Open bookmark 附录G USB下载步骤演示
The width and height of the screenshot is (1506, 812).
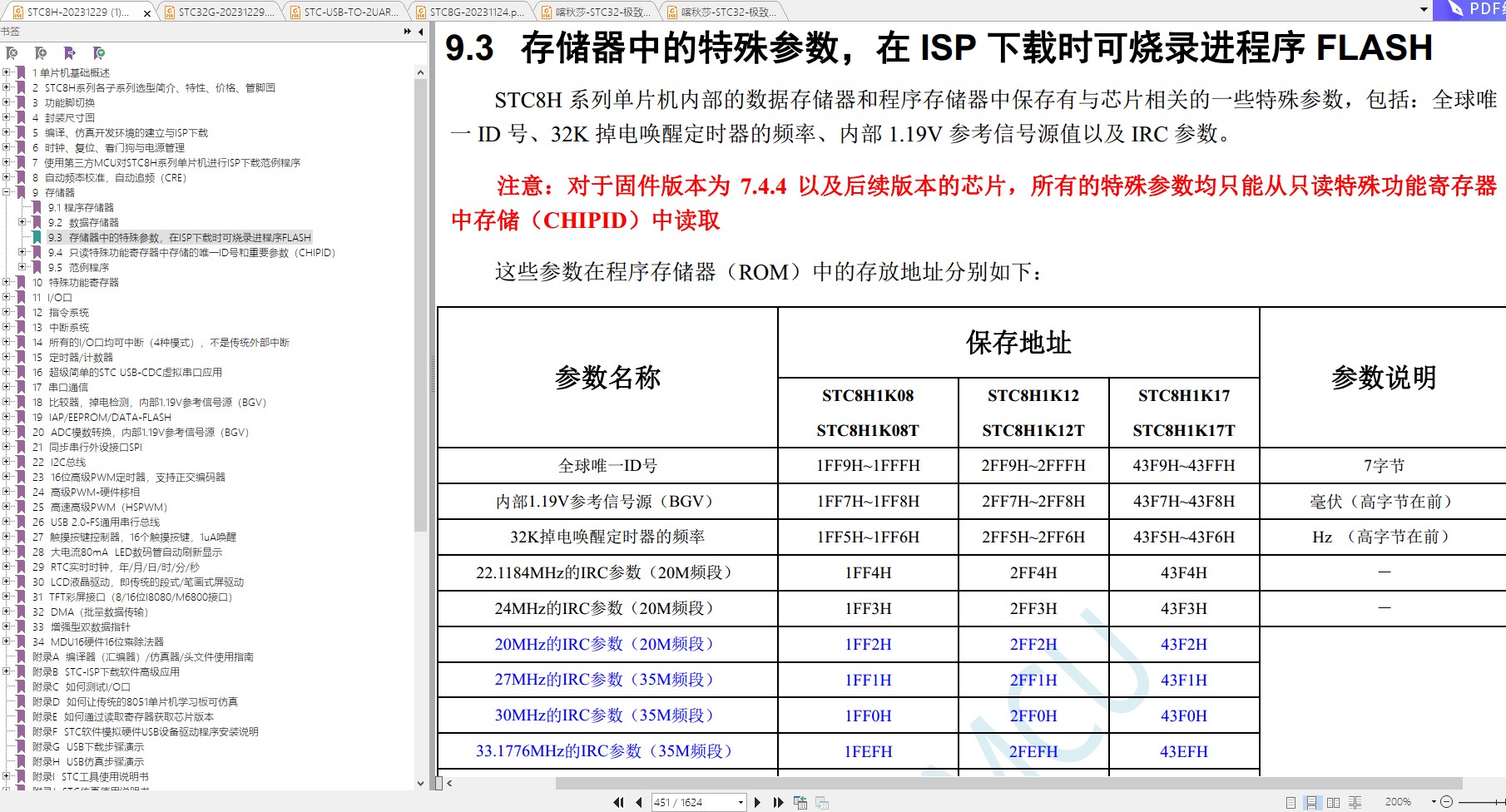(x=88, y=747)
